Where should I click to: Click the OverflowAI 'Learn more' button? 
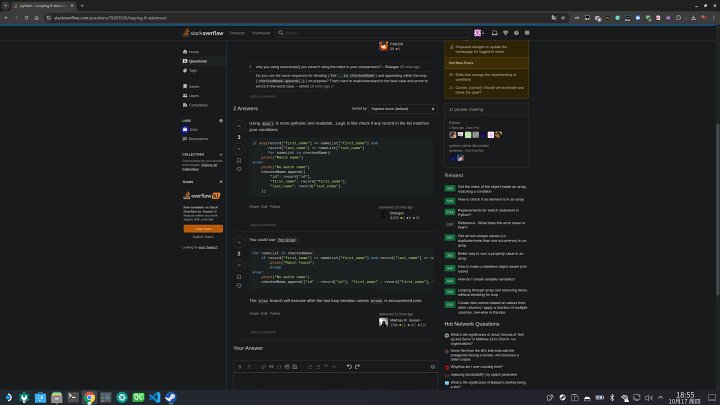[203, 228]
